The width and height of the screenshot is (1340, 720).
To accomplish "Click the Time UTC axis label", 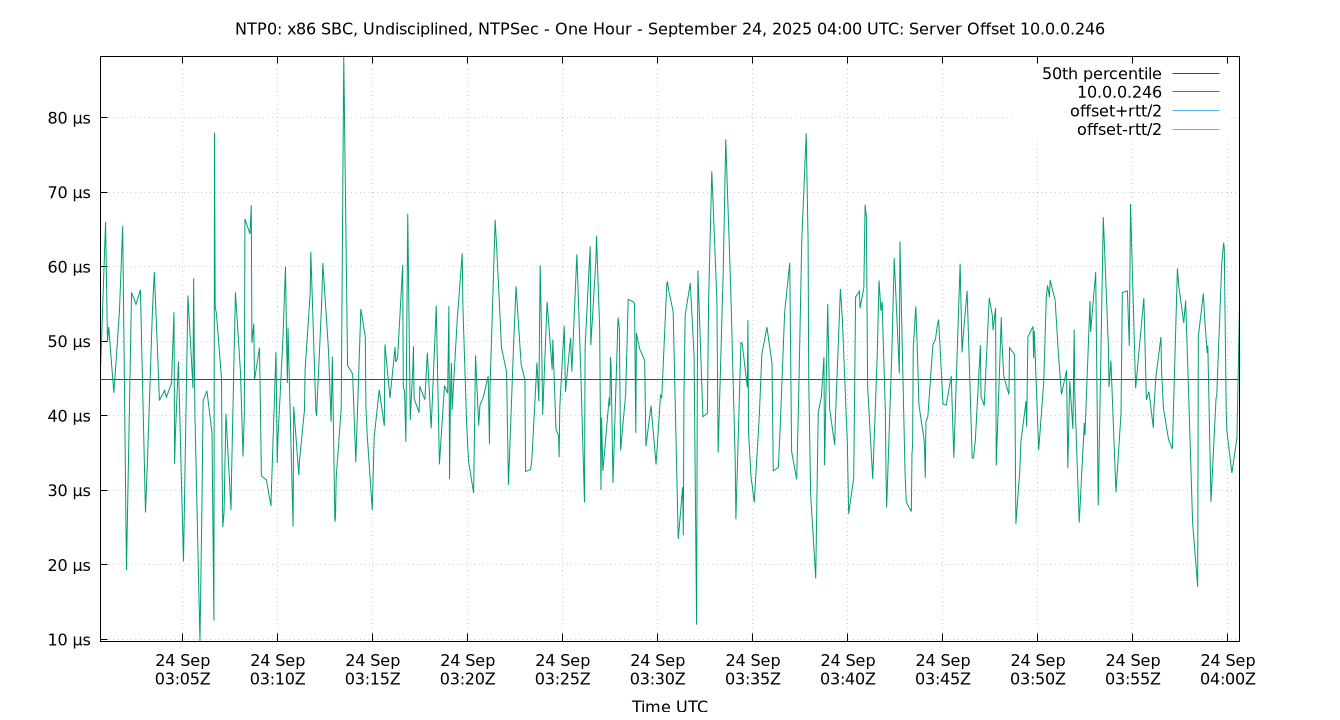I will pos(670,706).
